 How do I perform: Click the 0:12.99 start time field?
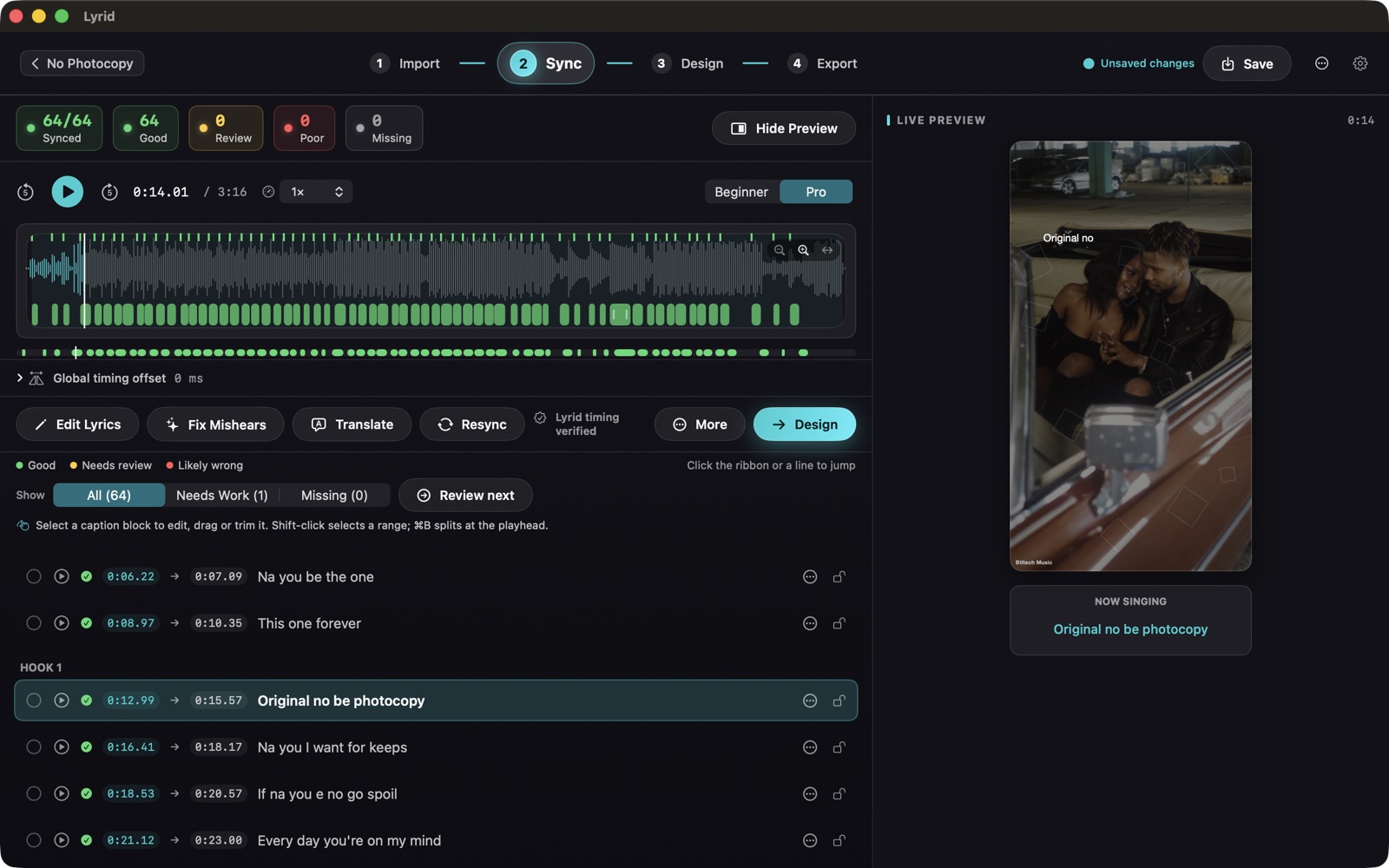[131, 700]
